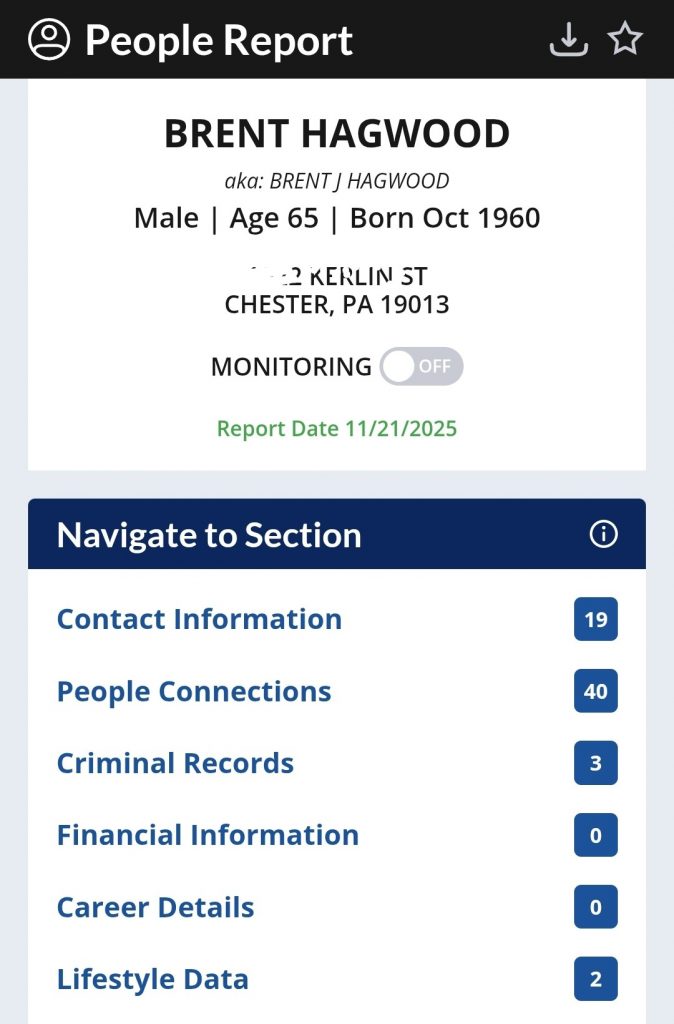Click the profile icon beside People Report

(49, 40)
